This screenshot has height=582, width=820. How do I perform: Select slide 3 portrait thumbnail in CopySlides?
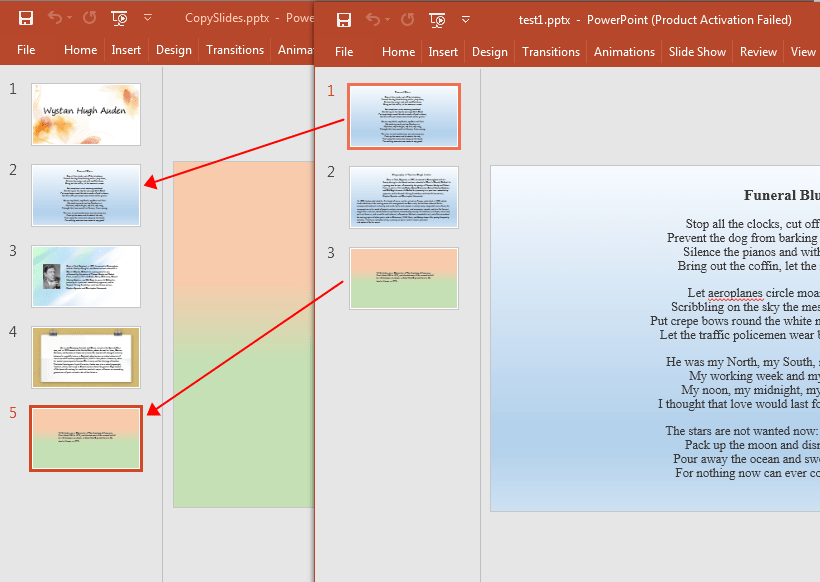pyautogui.click(x=86, y=276)
